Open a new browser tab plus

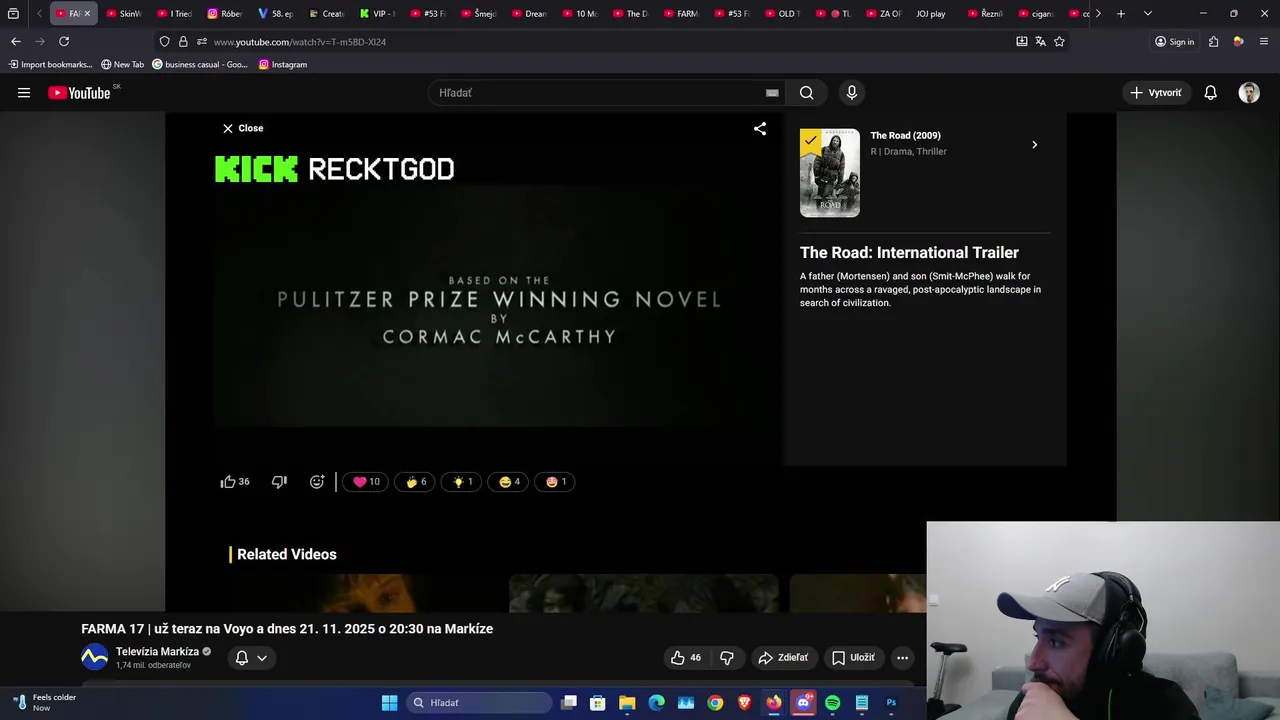point(1121,14)
